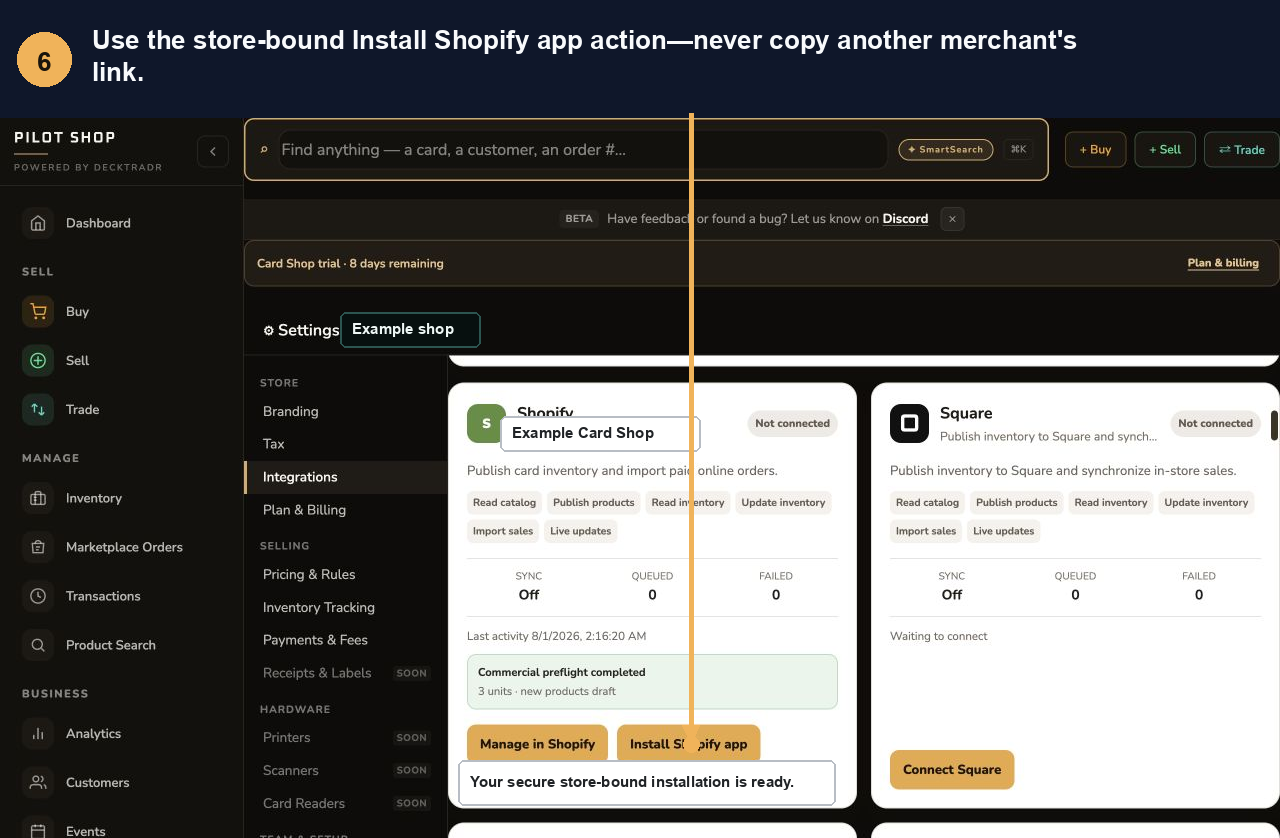Click the Last activity timestamp text
The image size is (1280, 838).
pos(556,636)
